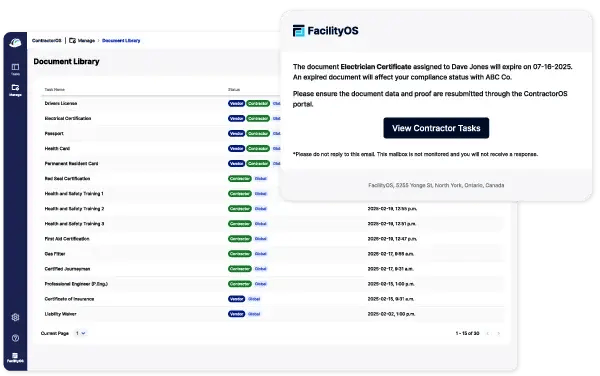600x376 pixels.
Task: Click the ContractorOS breadcrumb
Action: 46,41
